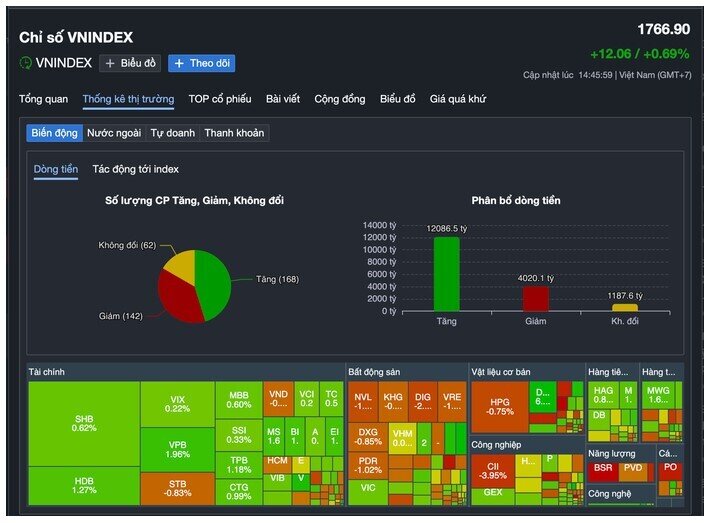707x523 pixels.
Task: Click the Theo dõi follow button
Action: 202,63
